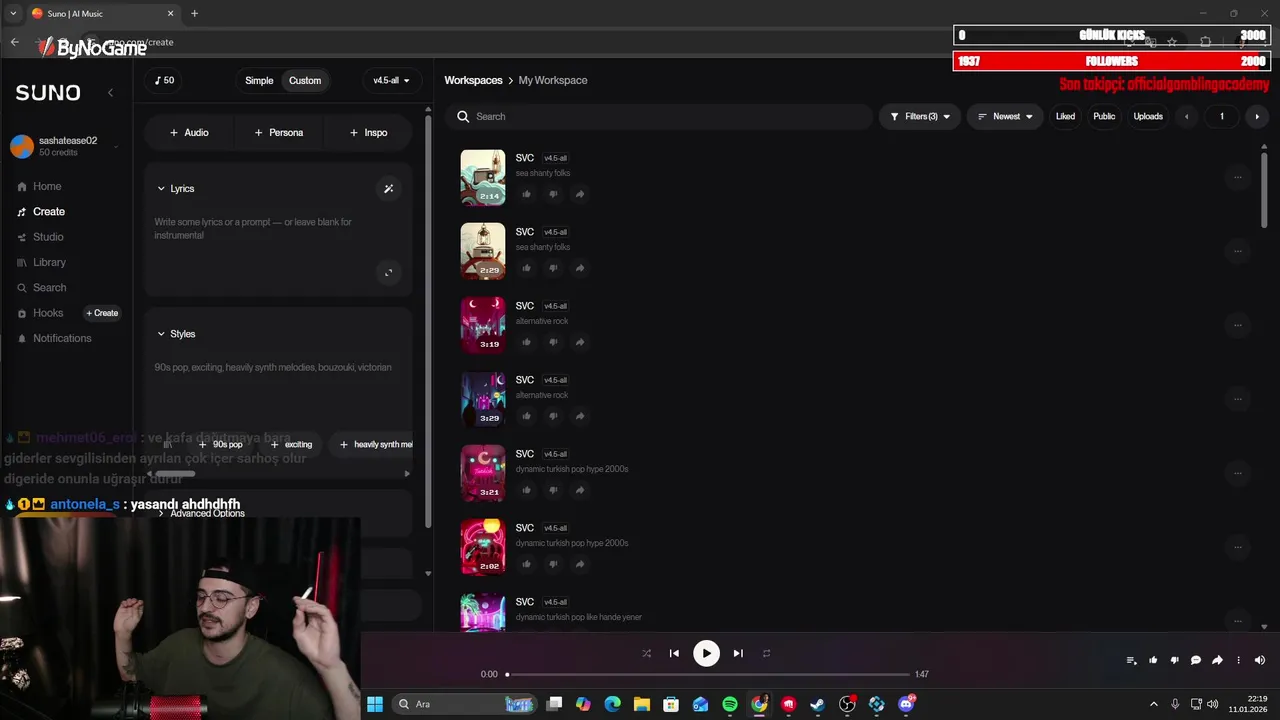Click + Create next to Hooks

click(x=102, y=313)
